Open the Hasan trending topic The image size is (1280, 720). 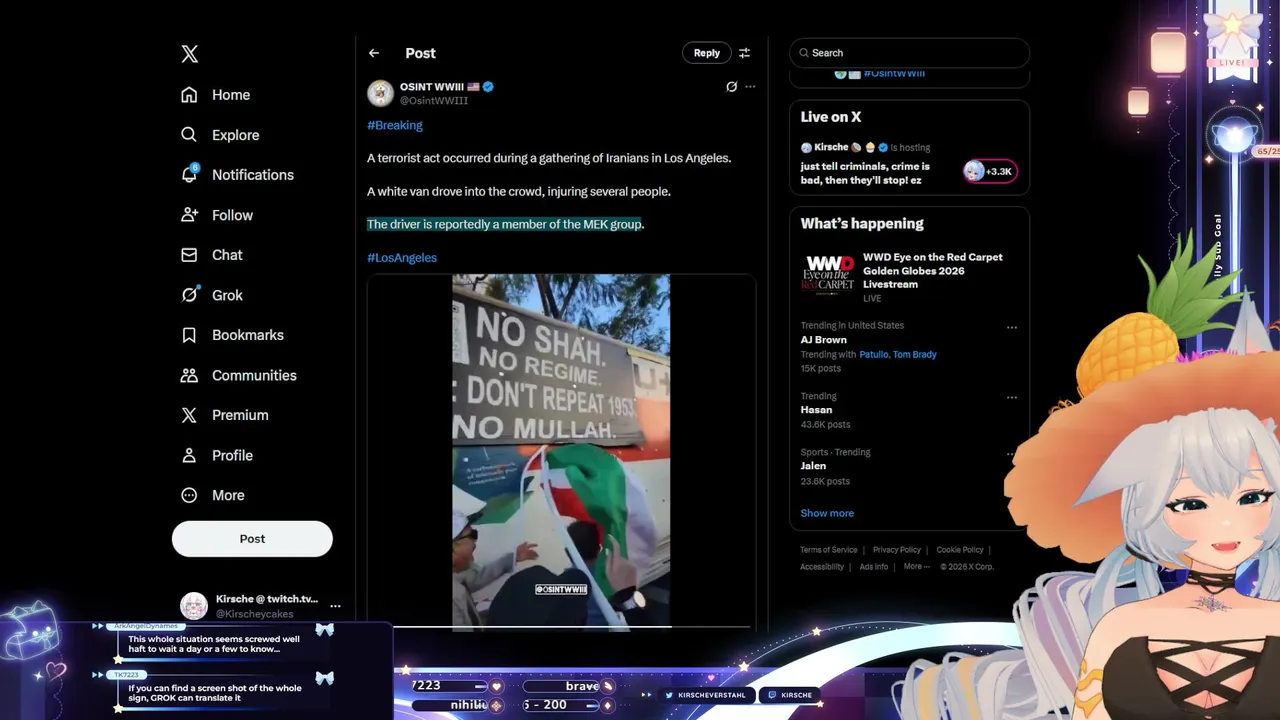[816, 410]
